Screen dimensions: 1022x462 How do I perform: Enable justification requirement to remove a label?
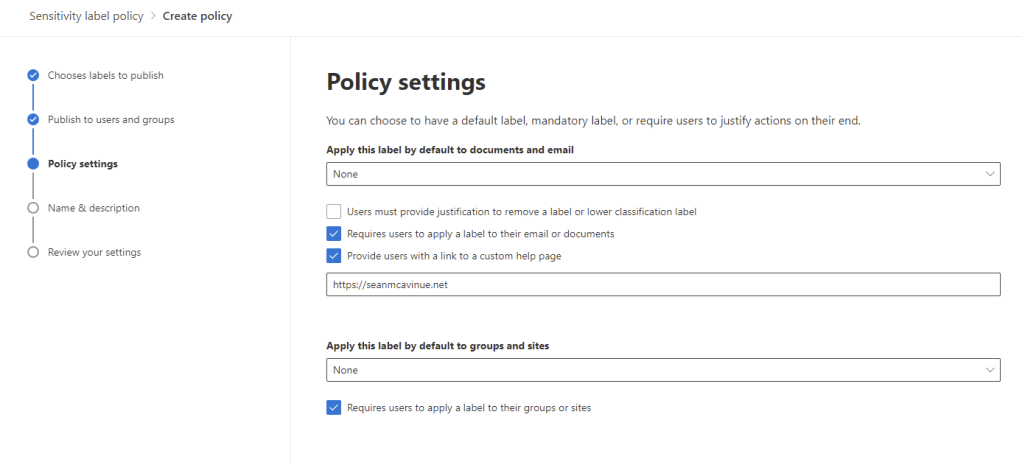point(334,212)
